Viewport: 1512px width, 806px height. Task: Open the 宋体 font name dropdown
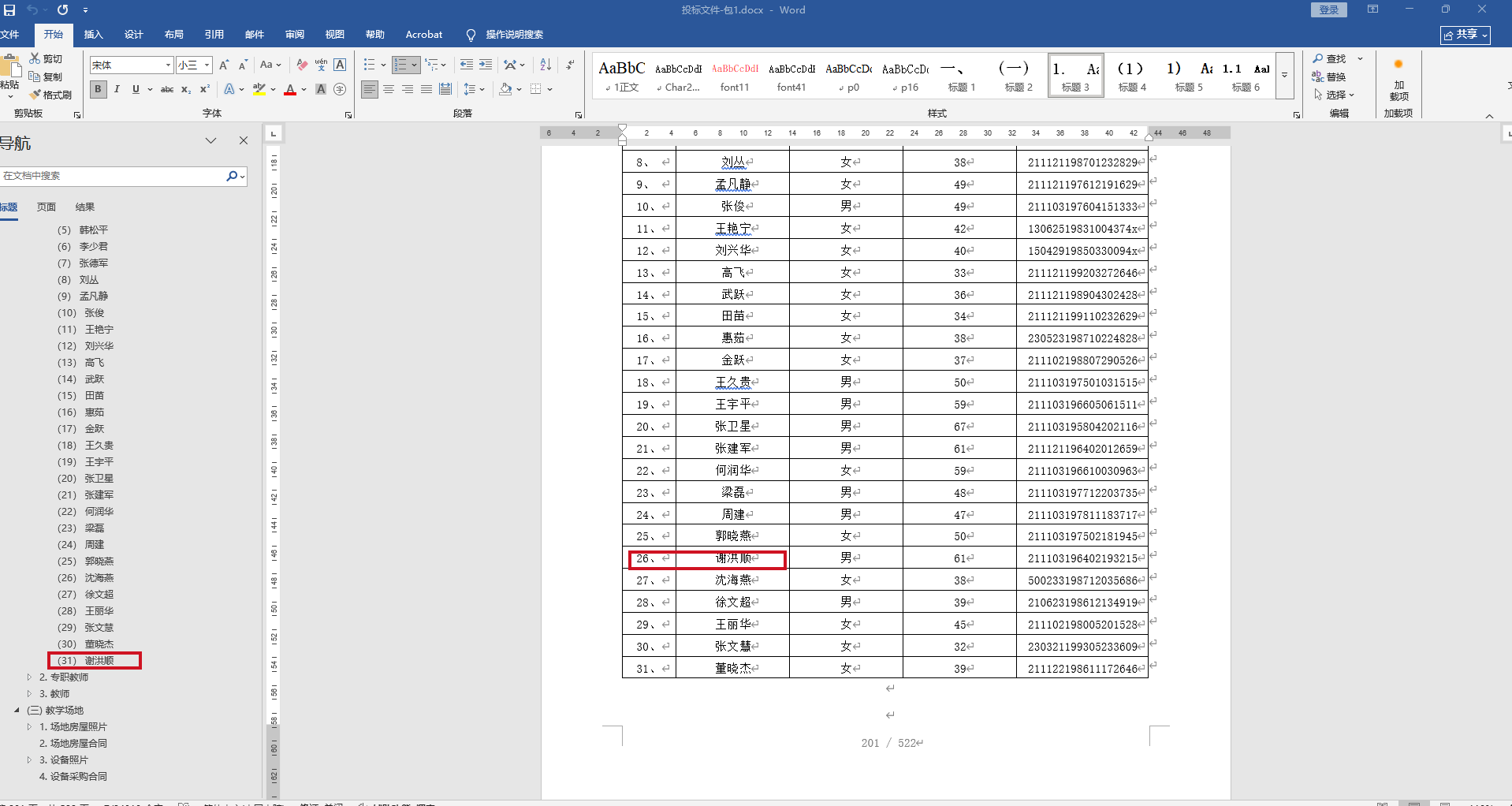[168, 65]
